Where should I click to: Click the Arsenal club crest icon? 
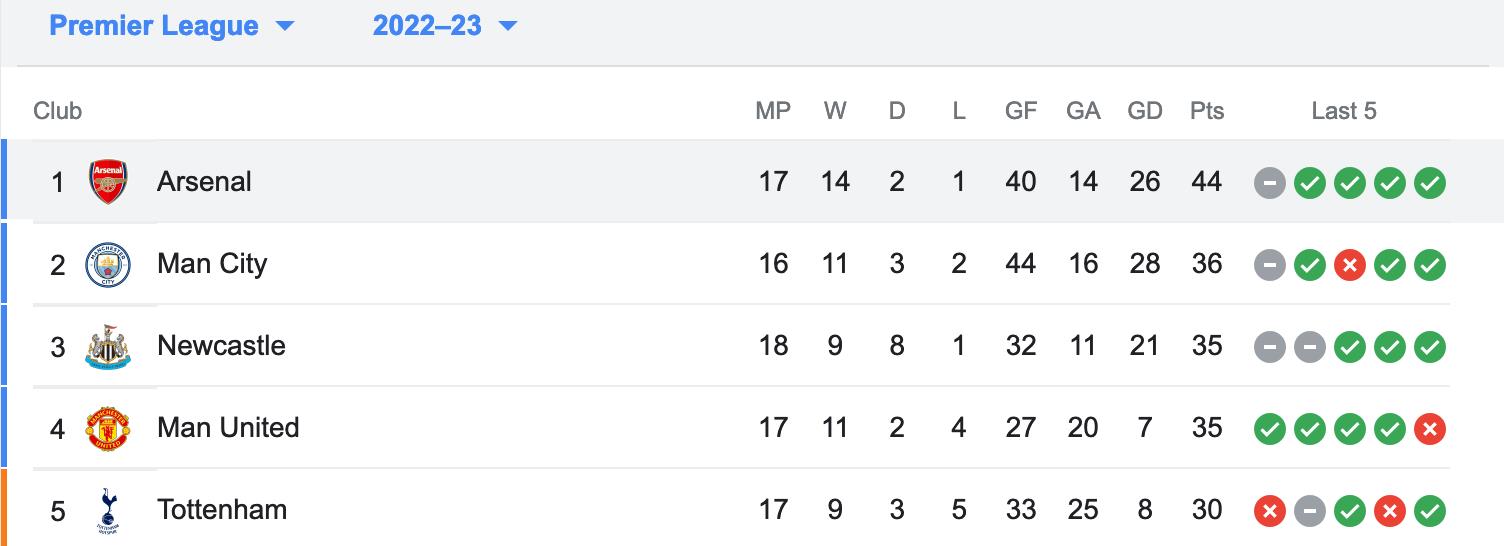pos(108,182)
